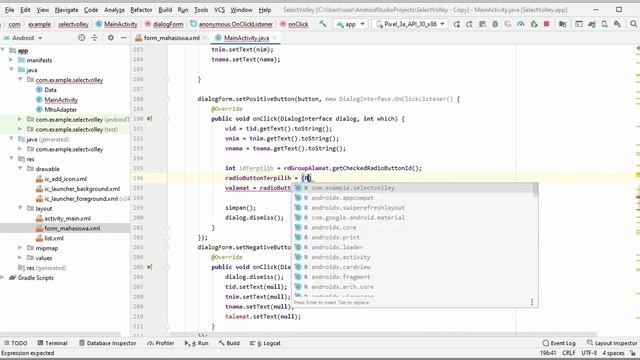
Task: Click the UTF-8 encoding status entry
Action: [x=589, y=353]
